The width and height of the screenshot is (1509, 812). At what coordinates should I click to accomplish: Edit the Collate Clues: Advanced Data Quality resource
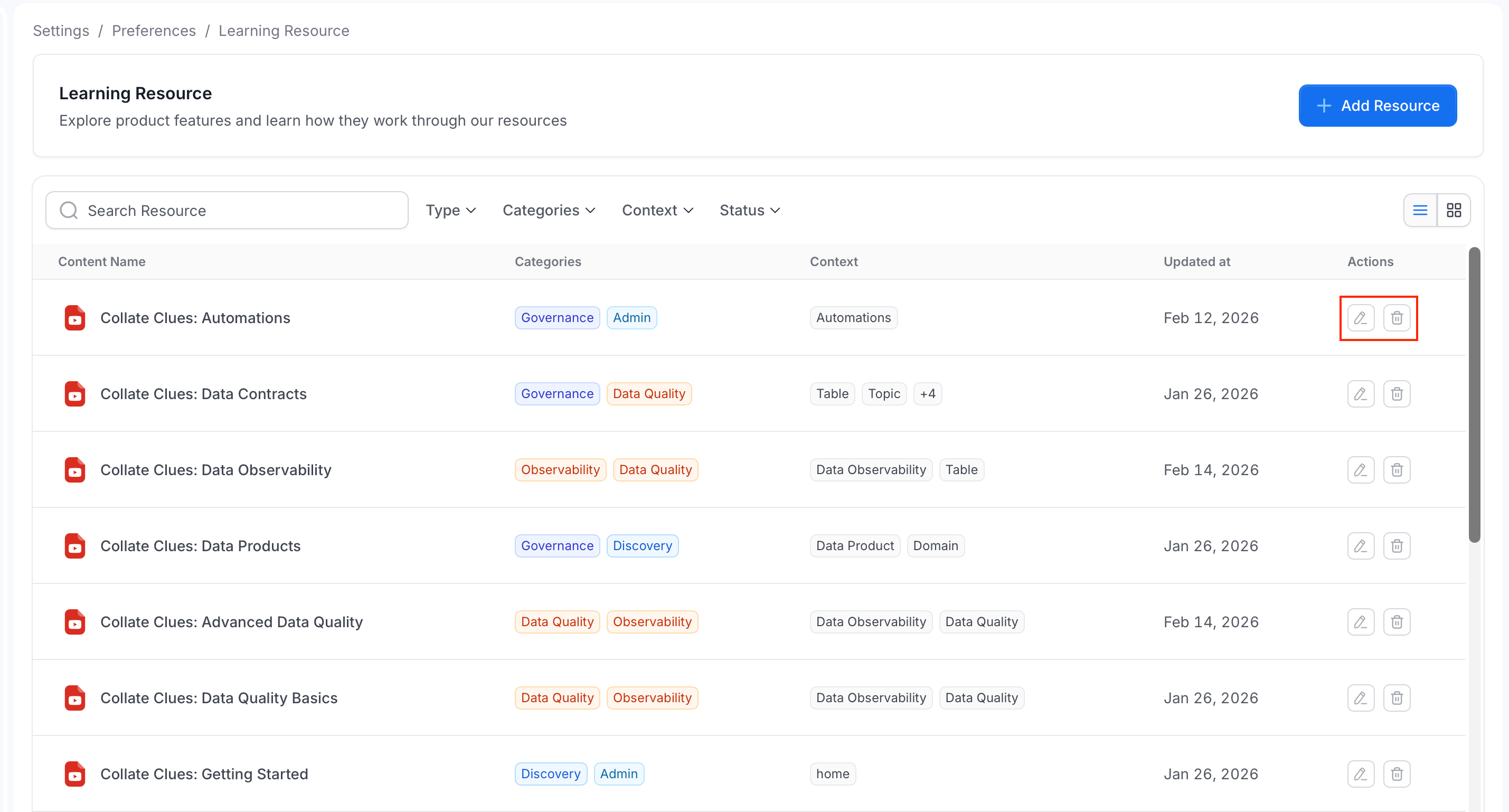coord(1360,621)
